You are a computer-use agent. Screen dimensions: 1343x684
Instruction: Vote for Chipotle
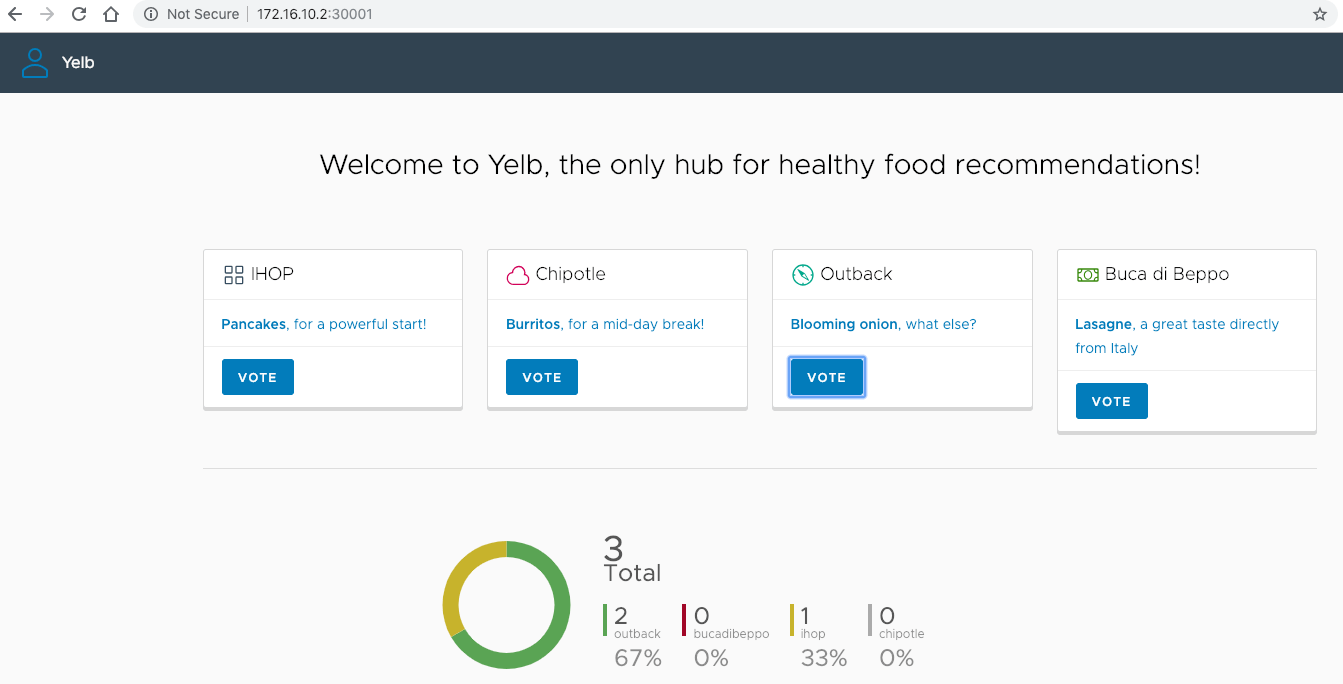pyautogui.click(x=542, y=377)
